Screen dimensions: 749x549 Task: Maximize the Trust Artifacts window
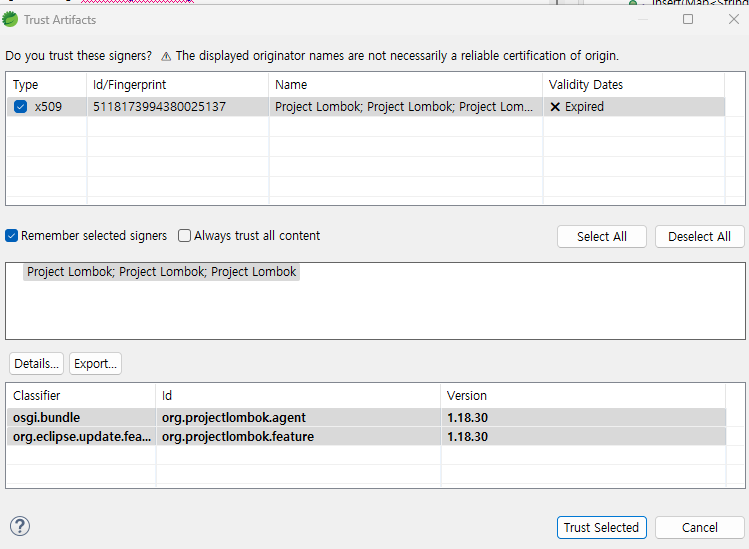[x=688, y=19]
